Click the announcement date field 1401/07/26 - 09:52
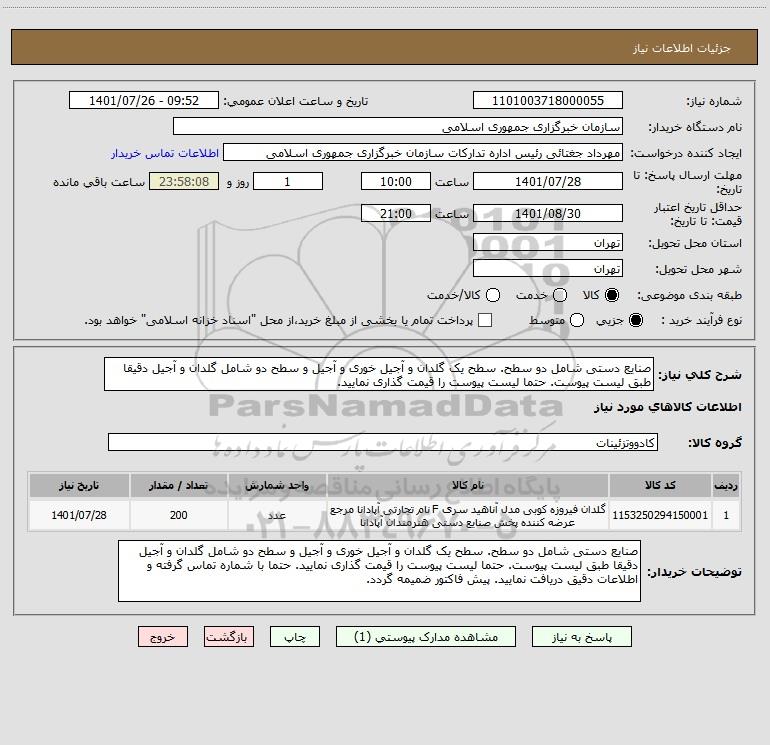Screen dimensions: 770x745 click(144, 100)
